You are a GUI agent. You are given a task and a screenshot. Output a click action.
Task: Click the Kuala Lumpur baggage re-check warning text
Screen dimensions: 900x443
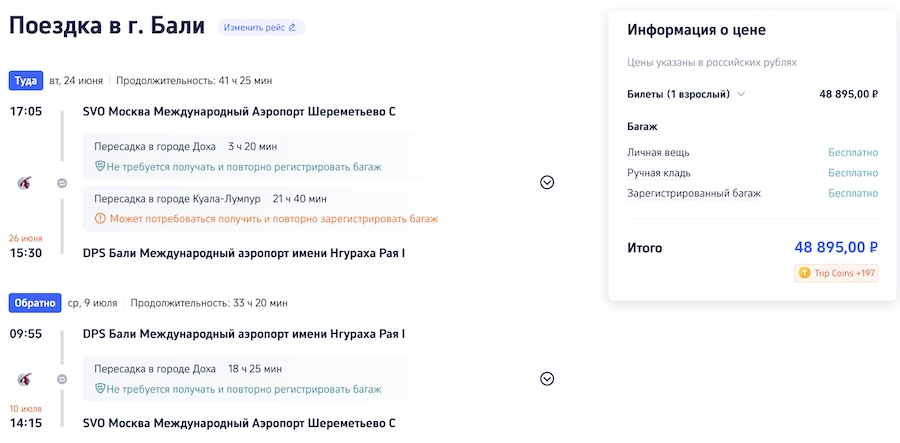(x=272, y=218)
